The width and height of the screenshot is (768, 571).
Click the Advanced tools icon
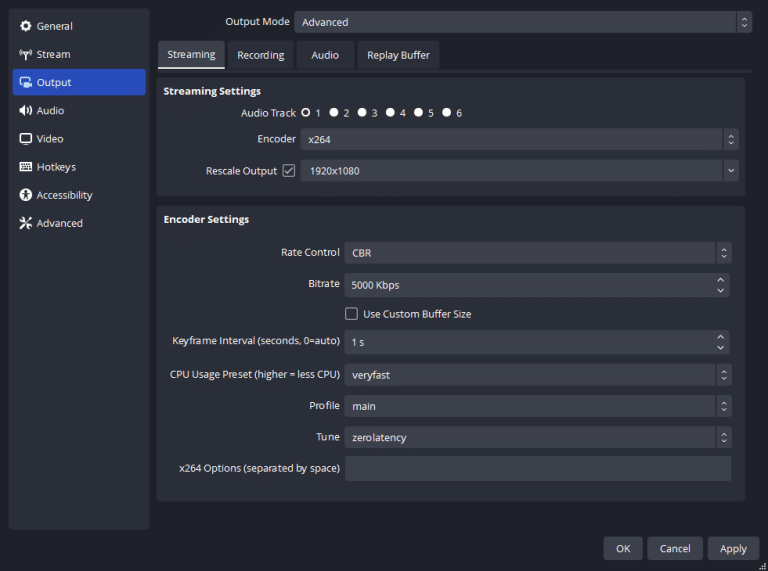click(x=25, y=223)
